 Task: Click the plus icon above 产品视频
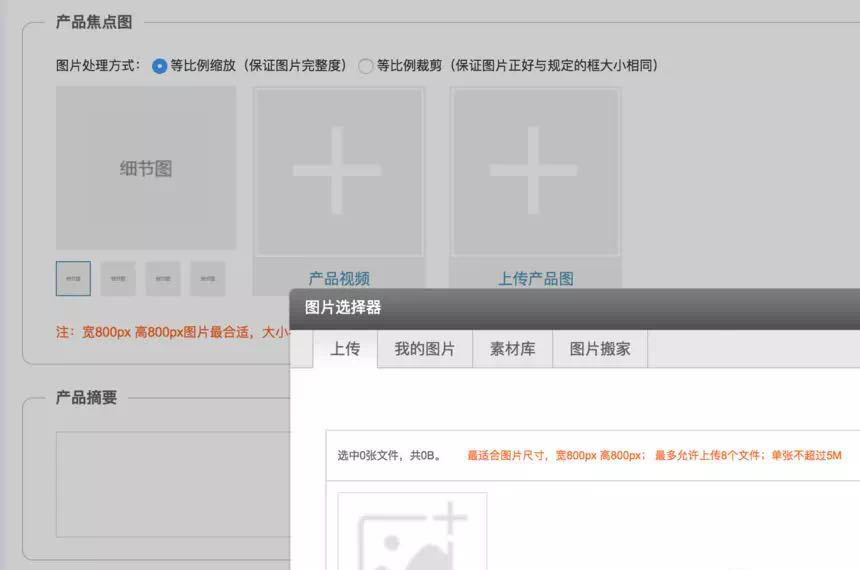point(338,170)
